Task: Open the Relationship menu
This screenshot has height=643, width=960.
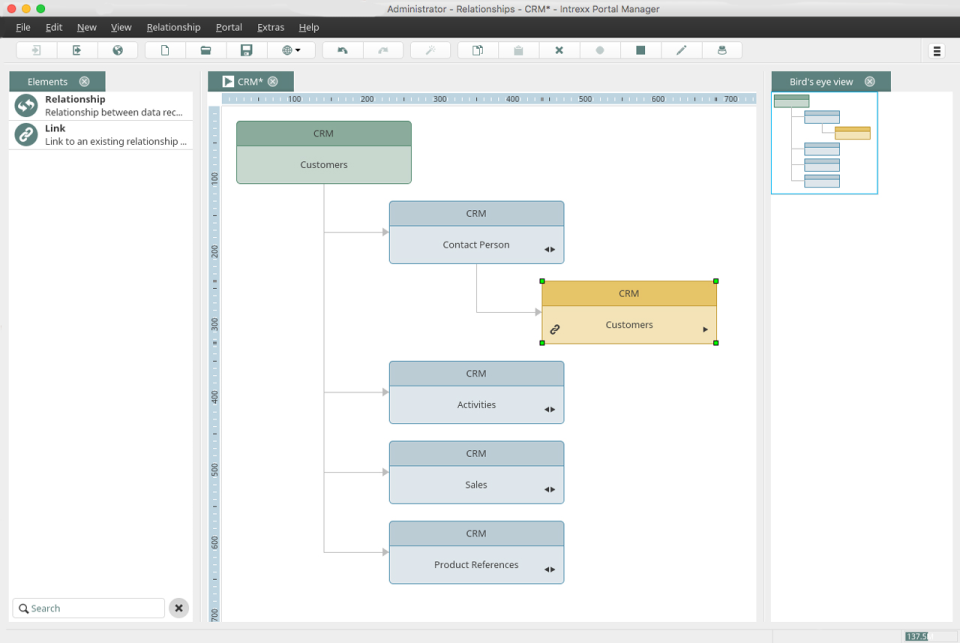Action: pos(173,27)
